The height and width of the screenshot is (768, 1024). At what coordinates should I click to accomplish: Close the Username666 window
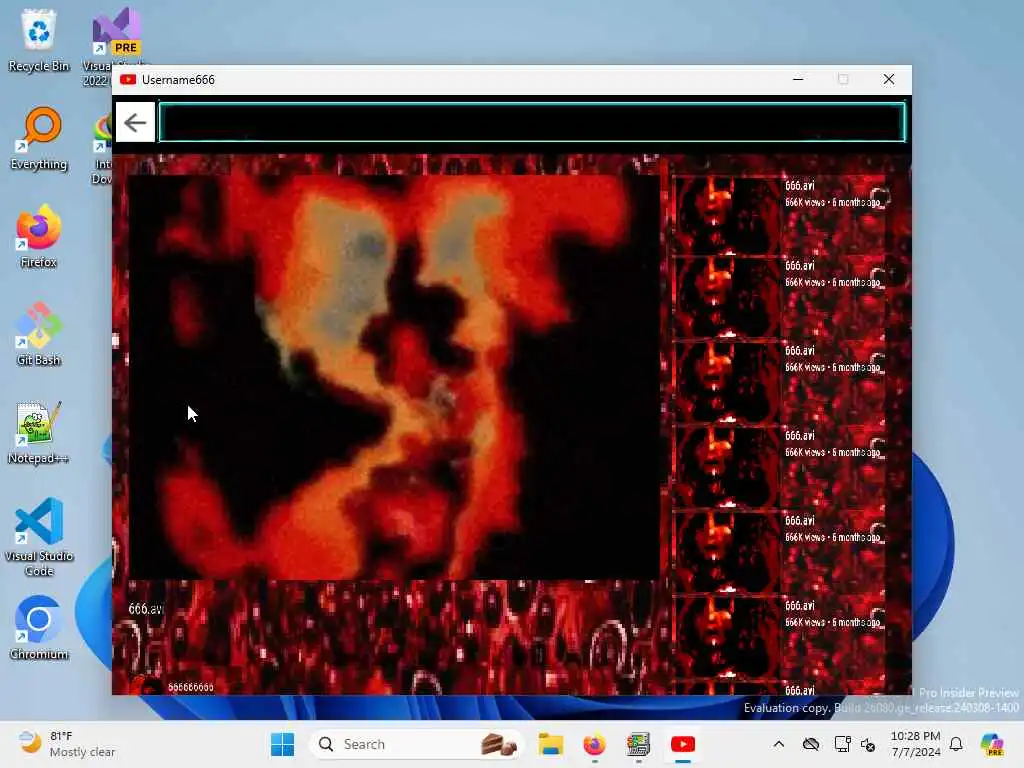tap(889, 80)
